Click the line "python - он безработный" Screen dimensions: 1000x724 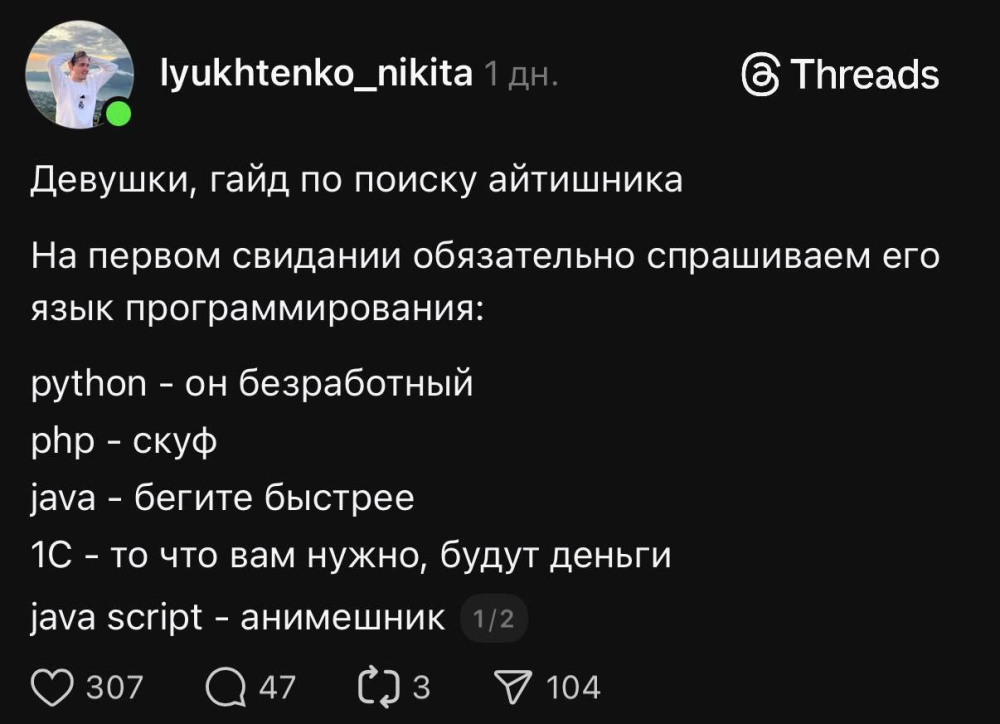tap(251, 383)
